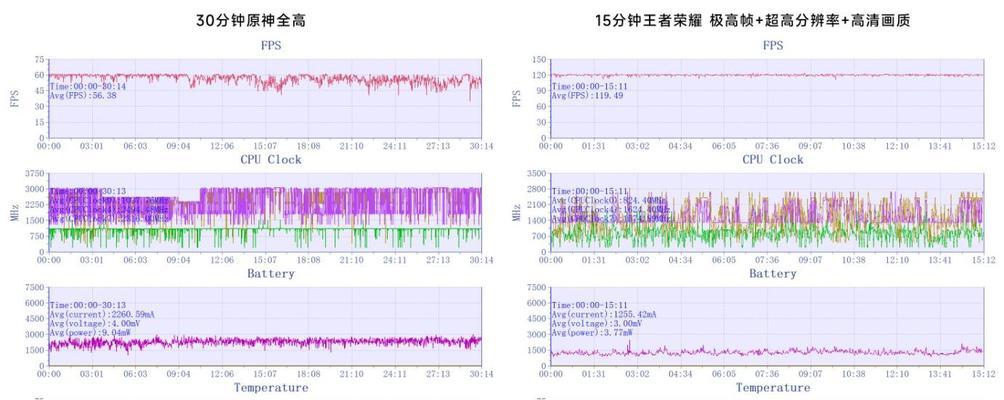Image resolution: width=1004 pixels, height=400 pixels.
Task: Click the 'FPS' title above the left chart
Action: click(271, 45)
